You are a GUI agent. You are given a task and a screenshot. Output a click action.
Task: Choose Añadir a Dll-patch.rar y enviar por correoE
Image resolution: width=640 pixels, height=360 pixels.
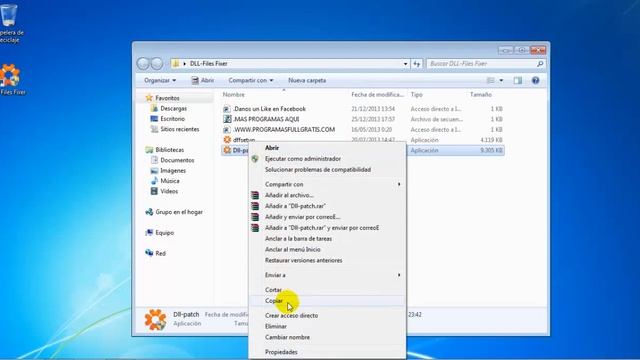click(x=322, y=228)
